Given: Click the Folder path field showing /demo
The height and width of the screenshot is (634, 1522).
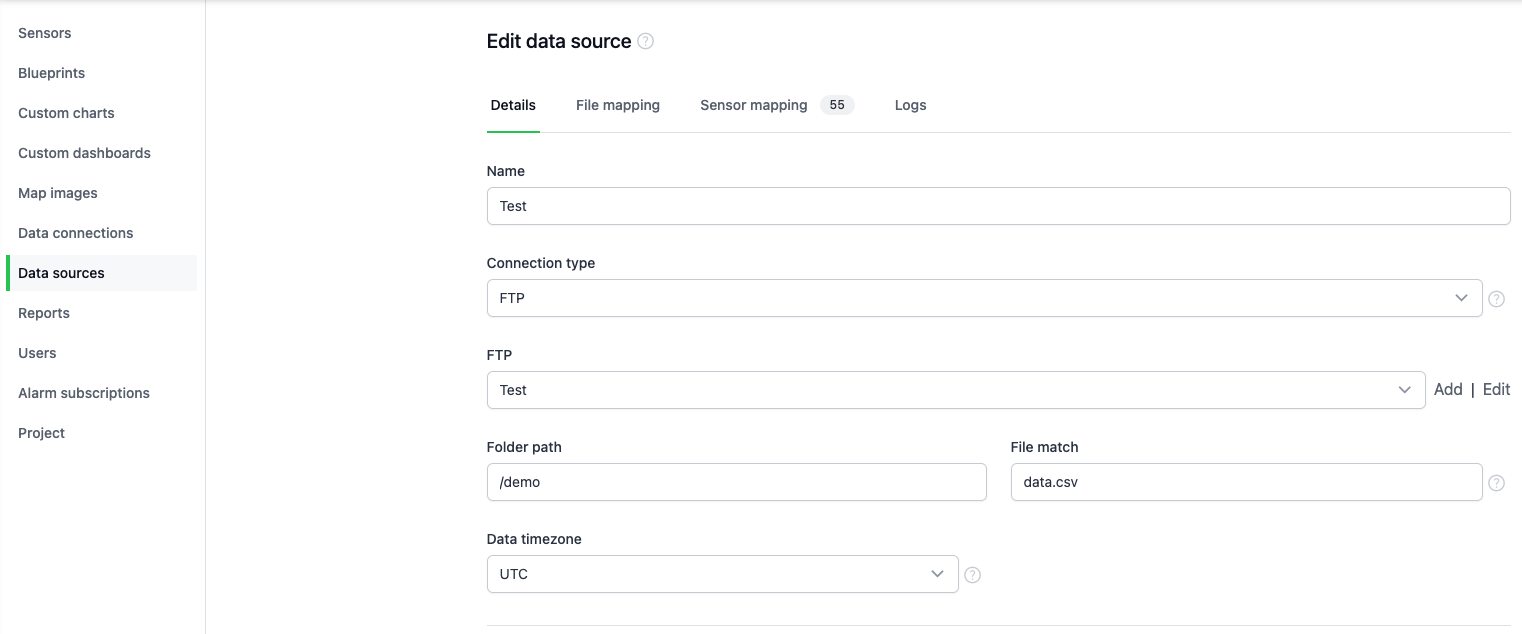Looking at the screenshot, I should point(736,482).
